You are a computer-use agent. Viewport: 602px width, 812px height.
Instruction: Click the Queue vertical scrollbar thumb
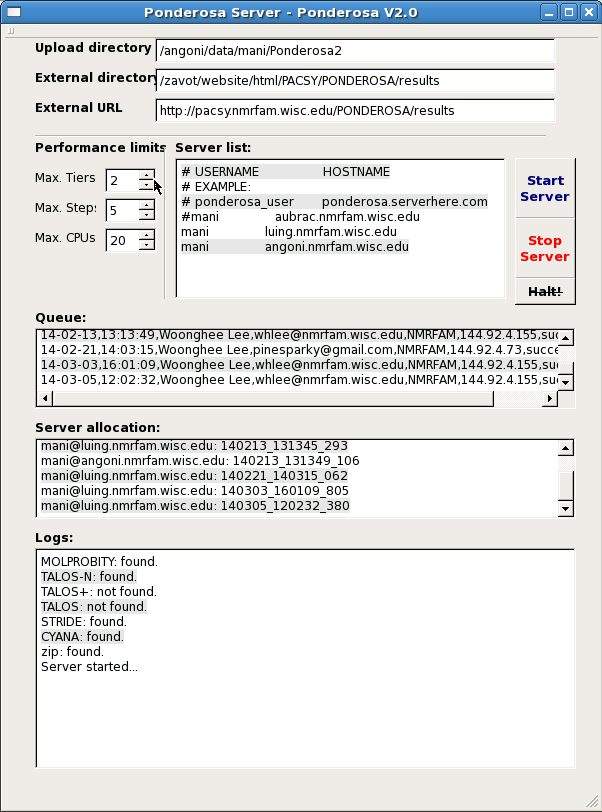click(x=566, y=368)
